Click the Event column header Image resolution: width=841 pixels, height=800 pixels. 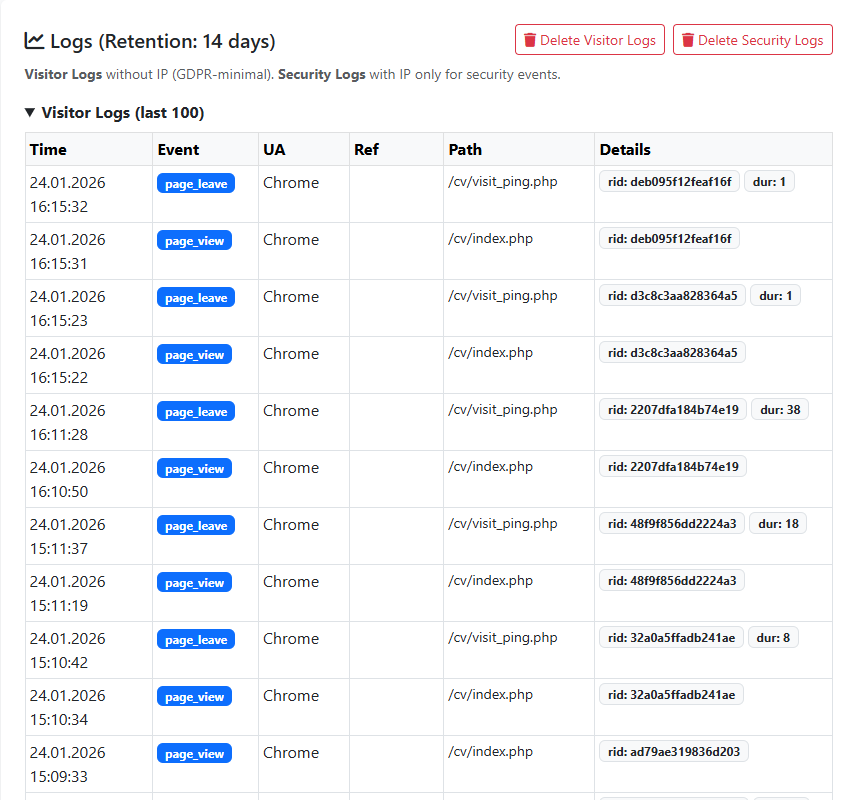click(178, 150)
